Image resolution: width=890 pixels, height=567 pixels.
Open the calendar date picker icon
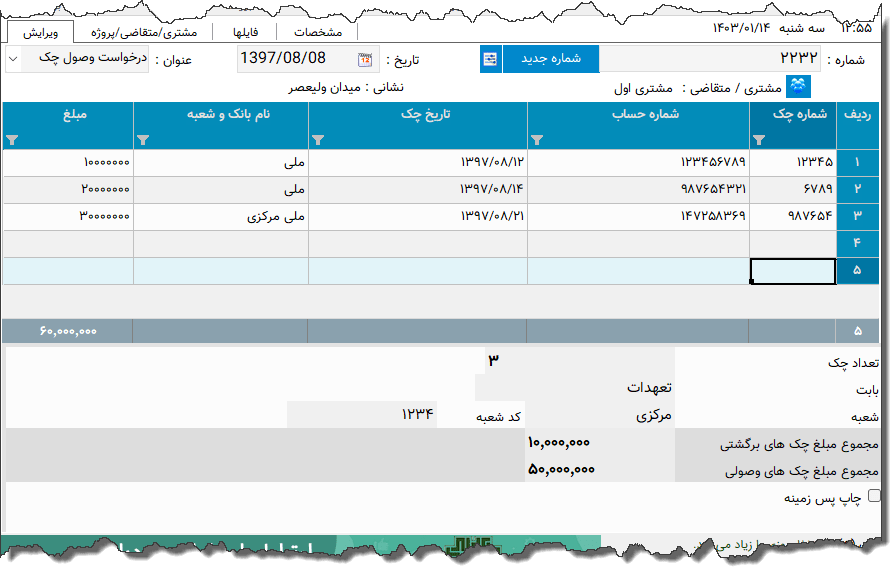pyautogui.click(x=365, y=59)
